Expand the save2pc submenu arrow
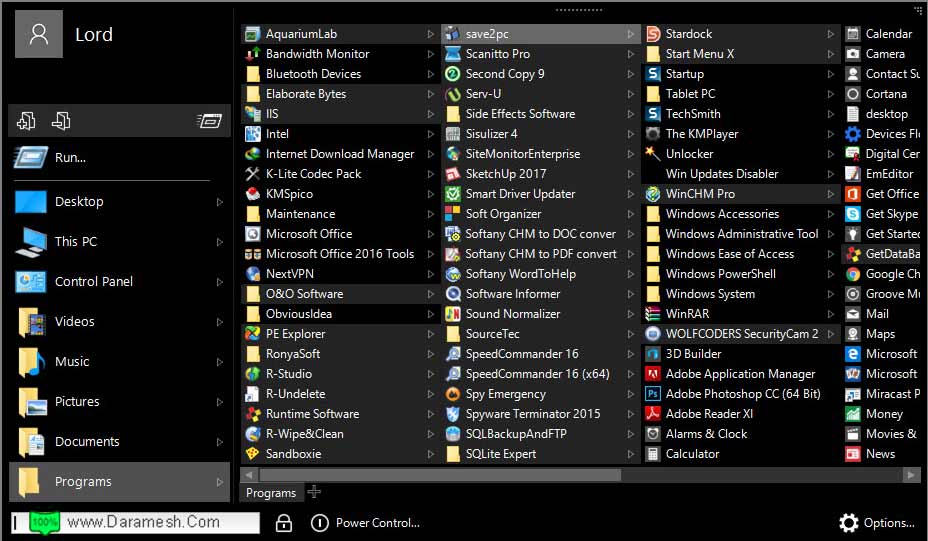This screenshot has width=928, height=541. coord(631,34)
